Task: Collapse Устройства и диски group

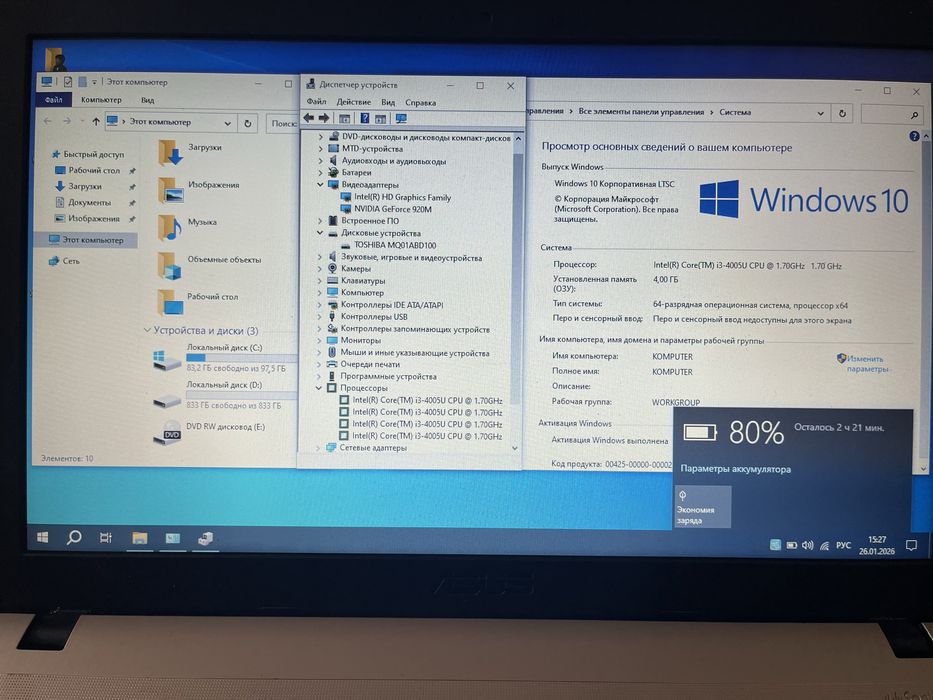Action: (147, 330)
